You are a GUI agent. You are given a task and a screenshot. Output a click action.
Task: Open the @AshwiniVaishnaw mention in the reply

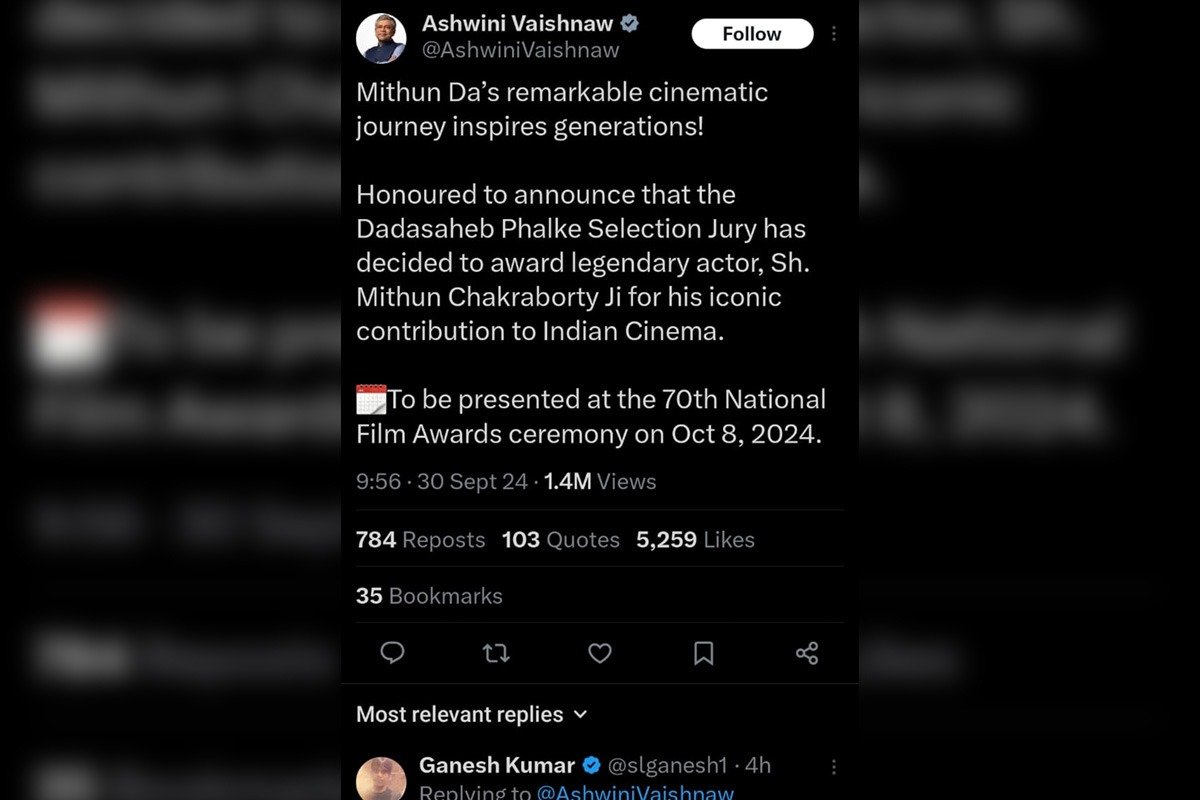[x=635, y=793]
